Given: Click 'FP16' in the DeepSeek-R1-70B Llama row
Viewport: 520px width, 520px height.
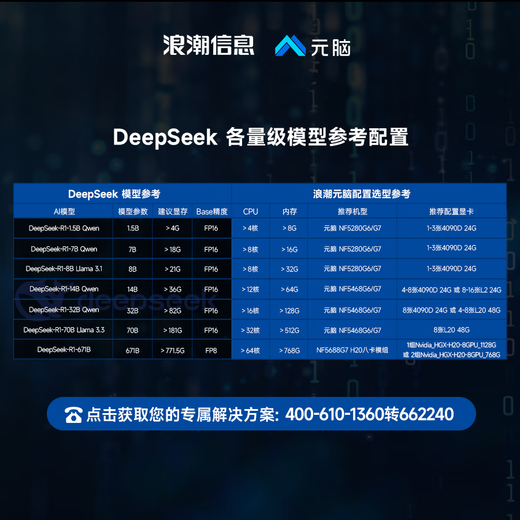Looking at the screenshot, I should point(211,330).
